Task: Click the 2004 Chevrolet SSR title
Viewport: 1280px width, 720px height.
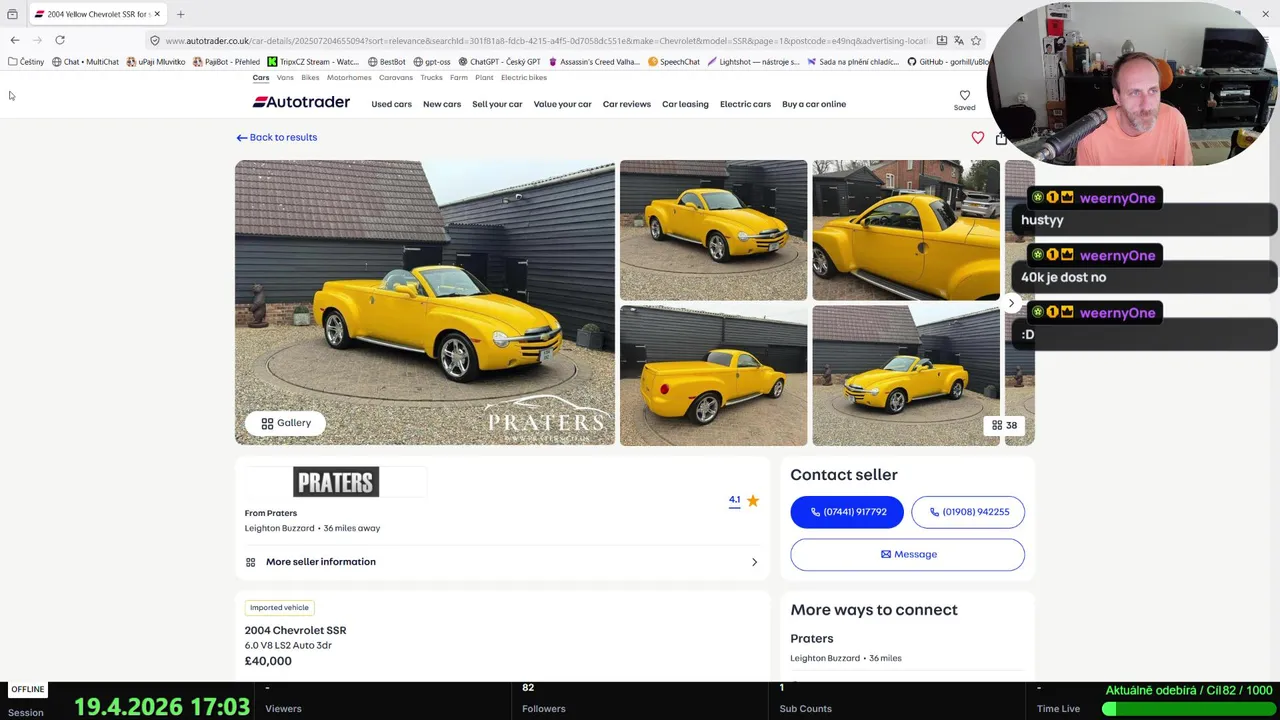Action: click(295, 630)
